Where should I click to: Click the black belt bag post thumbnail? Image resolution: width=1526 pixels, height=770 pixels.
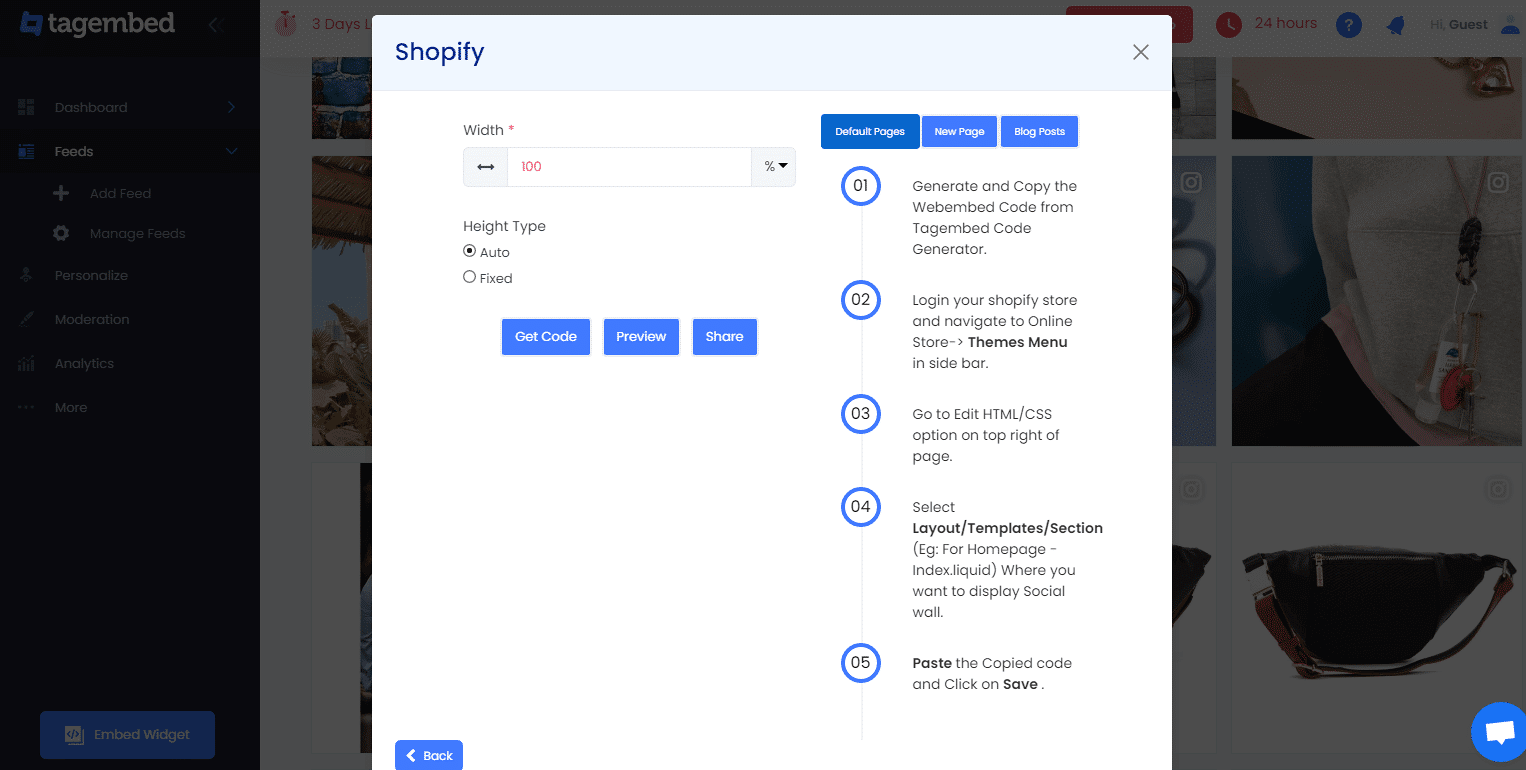point(1378,608)
